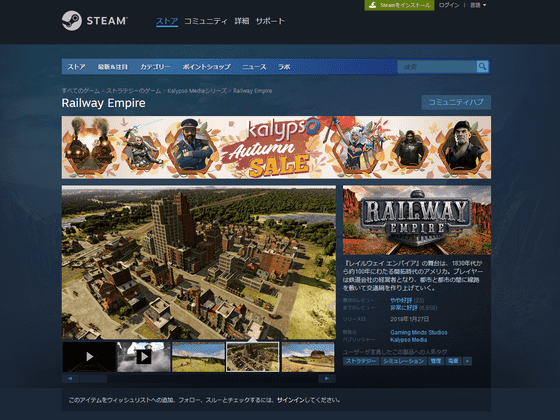This screenshot has width=560, height=420.
Task: Click the Railway Empire header image
Action: click(x=417, y=220)
